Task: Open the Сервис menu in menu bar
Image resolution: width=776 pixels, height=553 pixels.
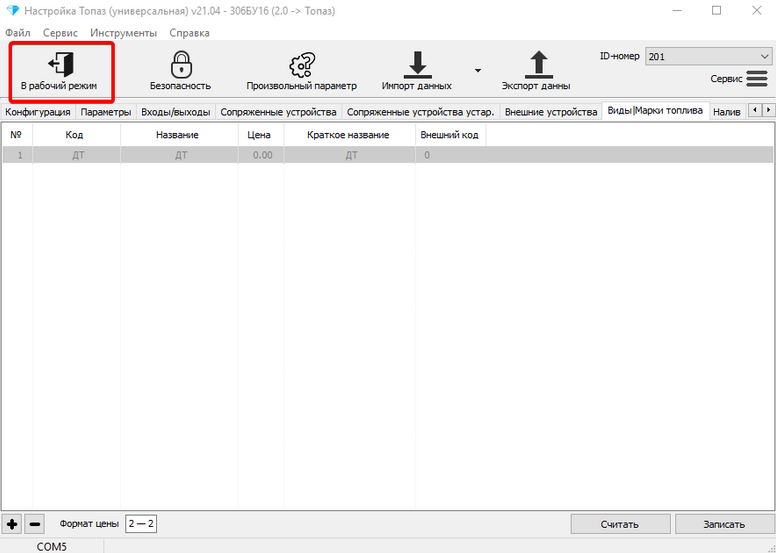Action: click(60, 33)
